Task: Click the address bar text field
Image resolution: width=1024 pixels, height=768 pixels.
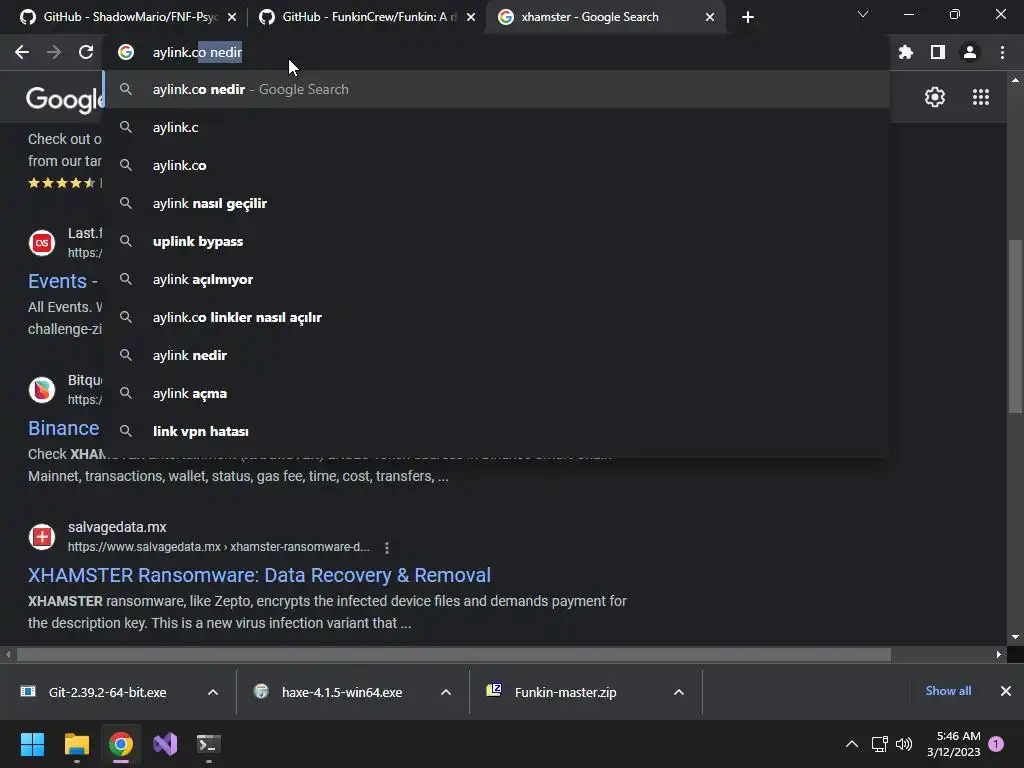Action: point(496,52)
